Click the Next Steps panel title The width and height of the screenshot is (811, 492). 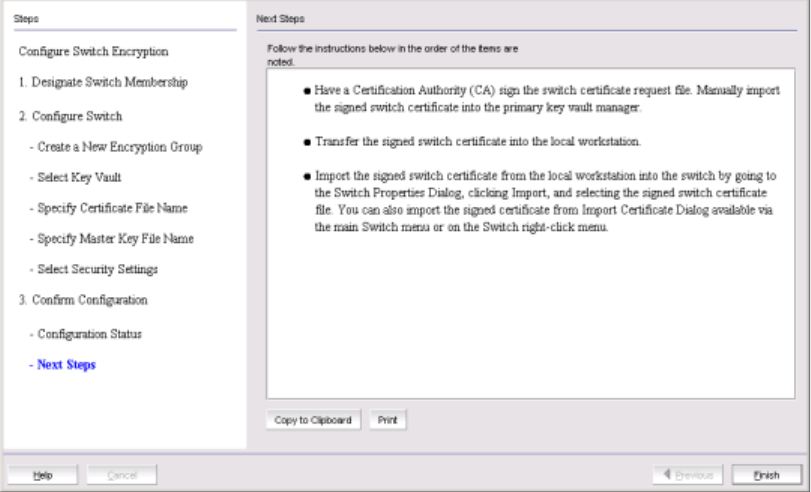point(280,19)
